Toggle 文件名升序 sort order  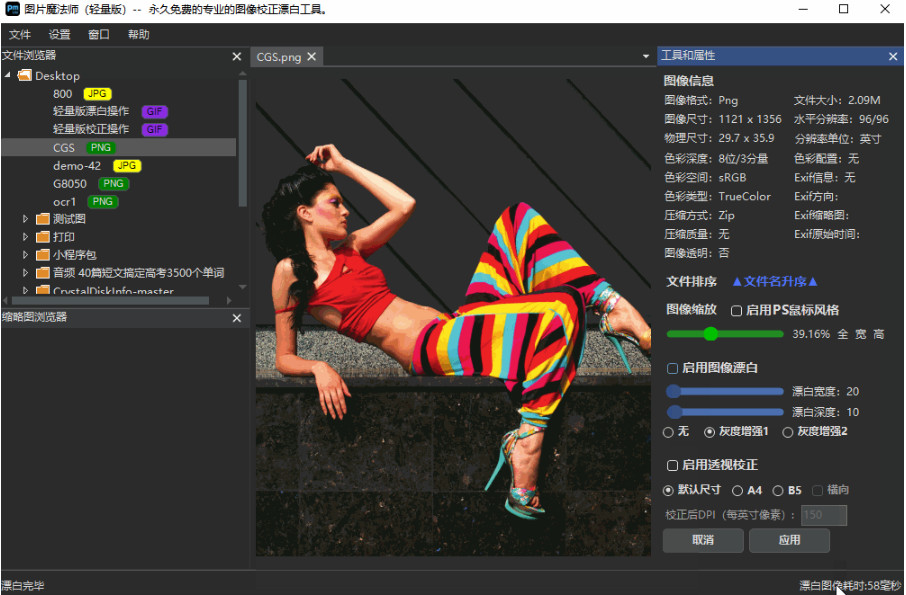[x=775, y=282]
